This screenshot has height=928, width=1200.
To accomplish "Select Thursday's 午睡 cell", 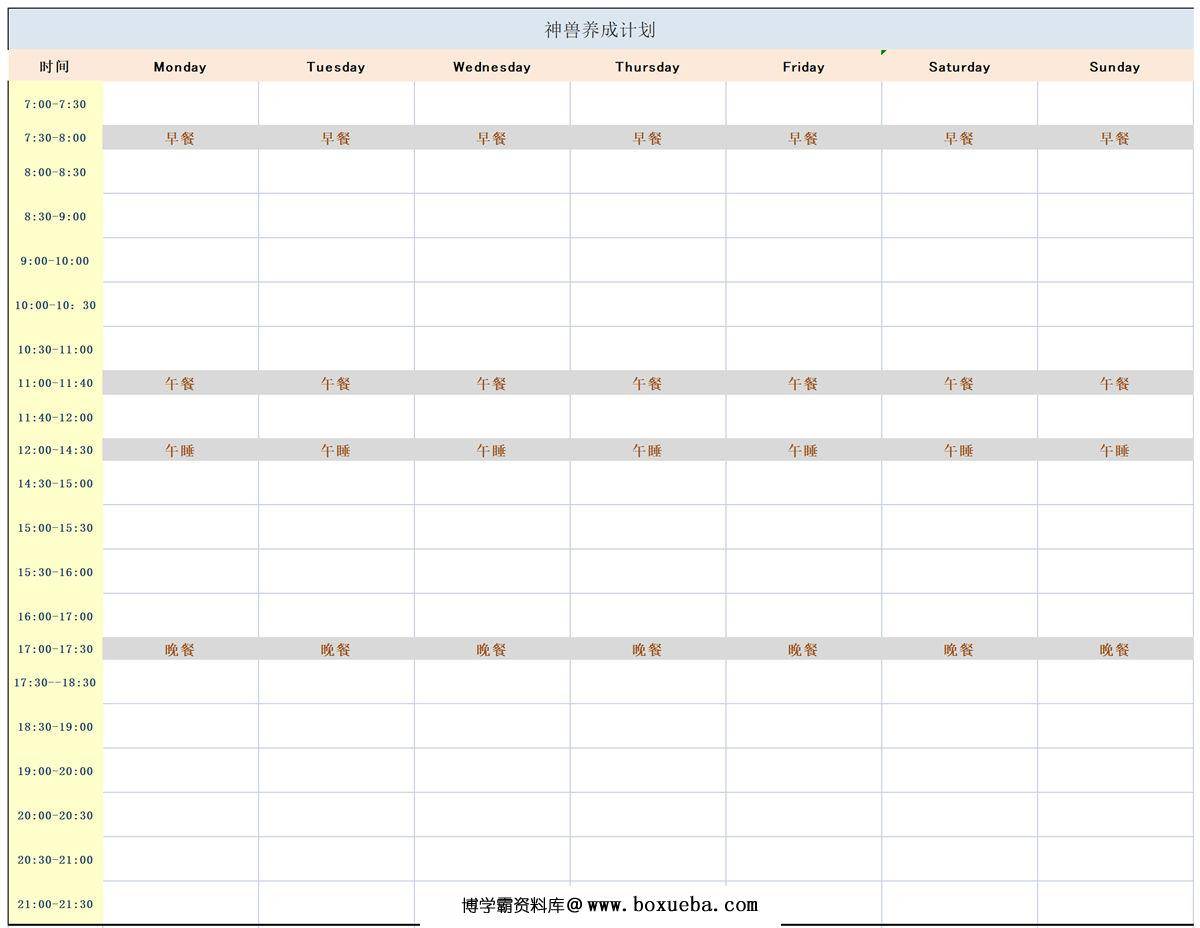I will [648, 450].
